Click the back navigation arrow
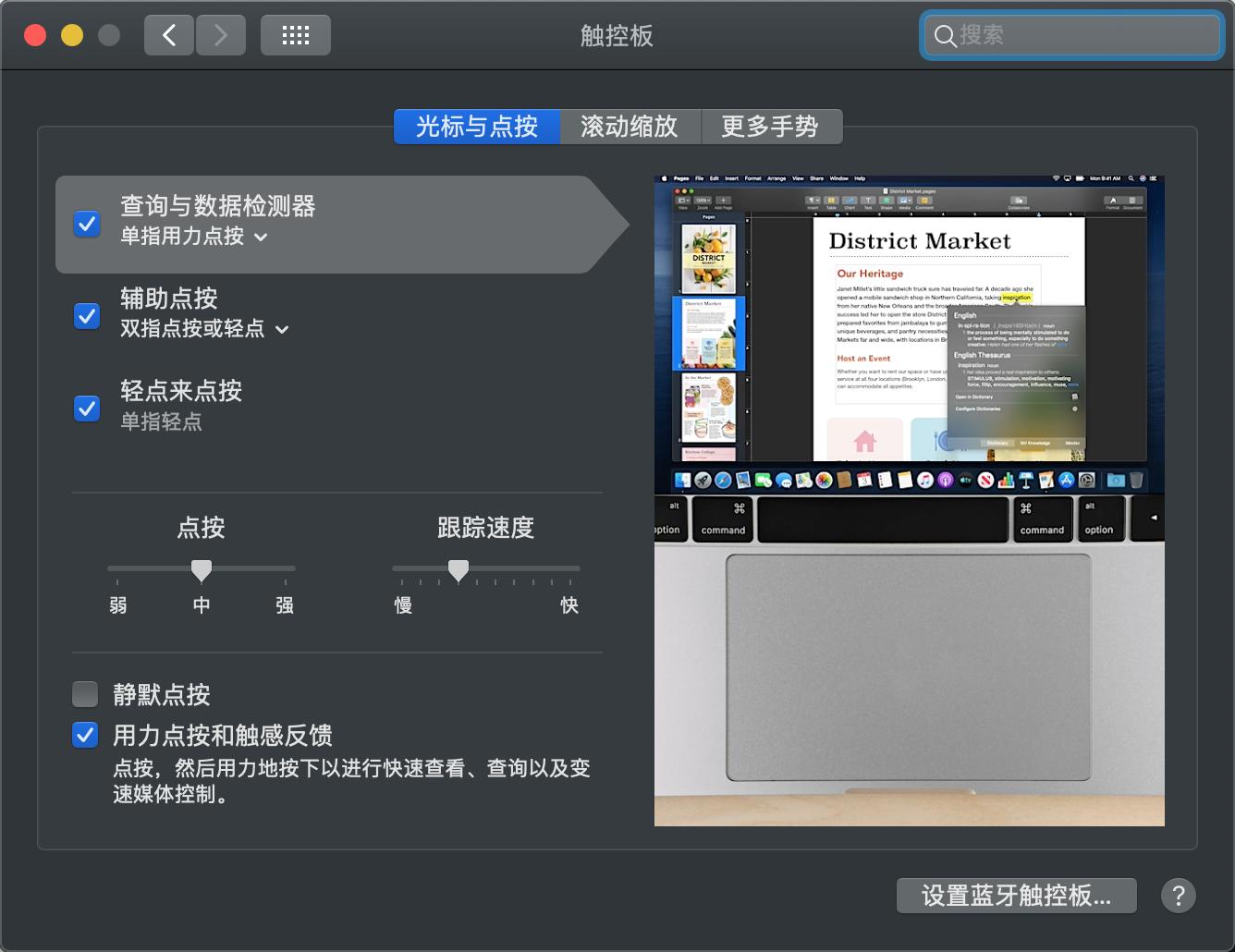1235x952 pixels. click(x=169, y=34)
